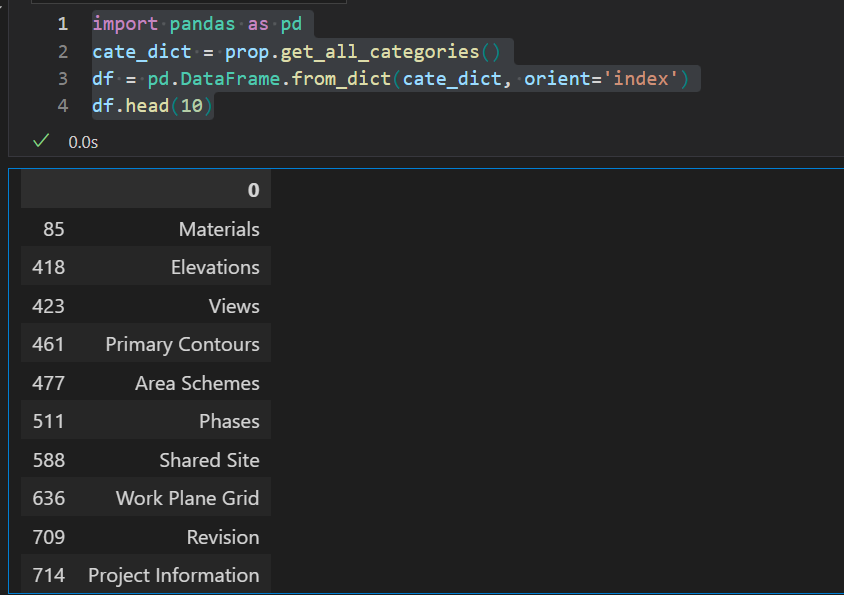Click the Shared Site cell

(209, 460)
